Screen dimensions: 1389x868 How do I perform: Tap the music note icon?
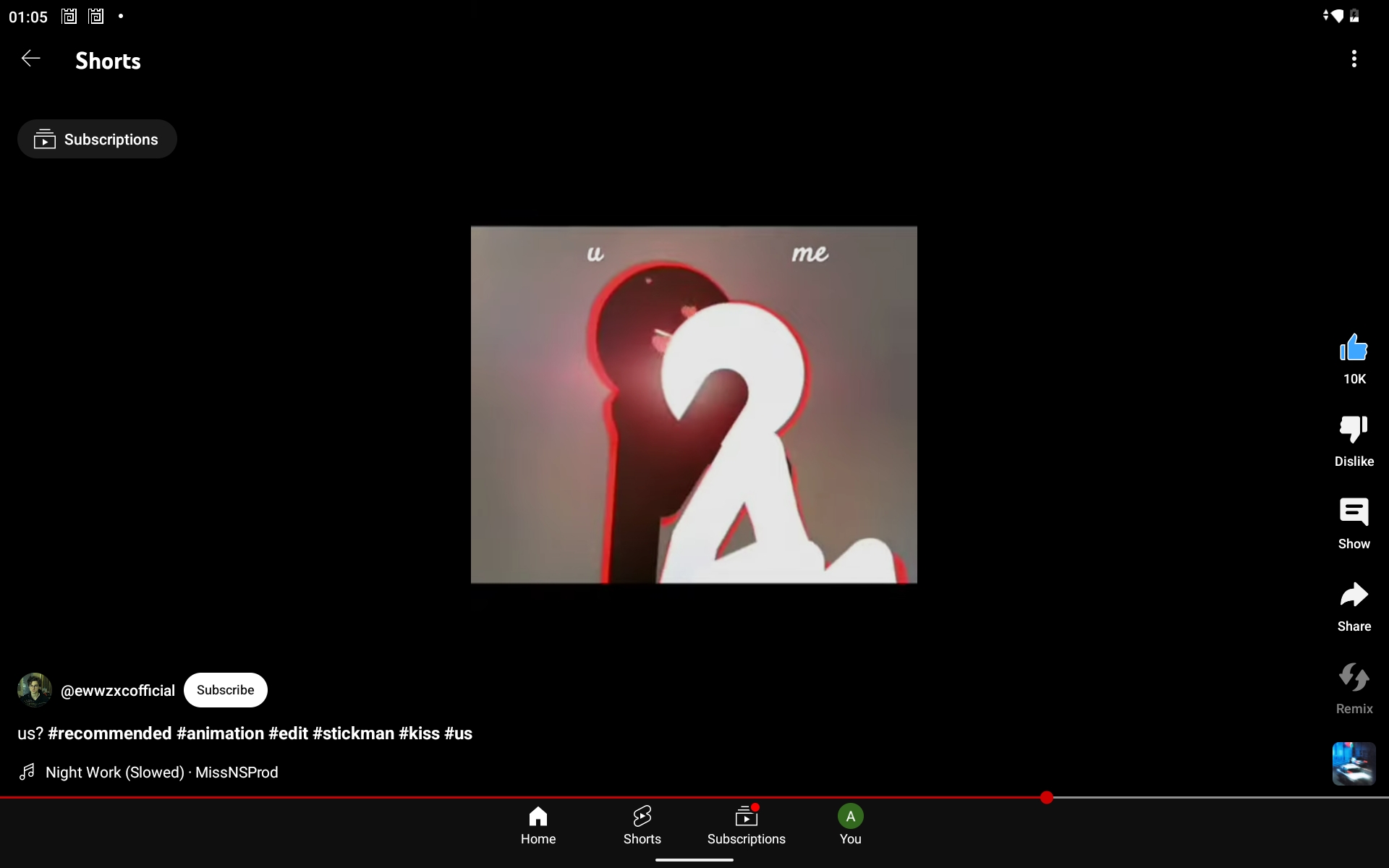click(x=27, y=772)
